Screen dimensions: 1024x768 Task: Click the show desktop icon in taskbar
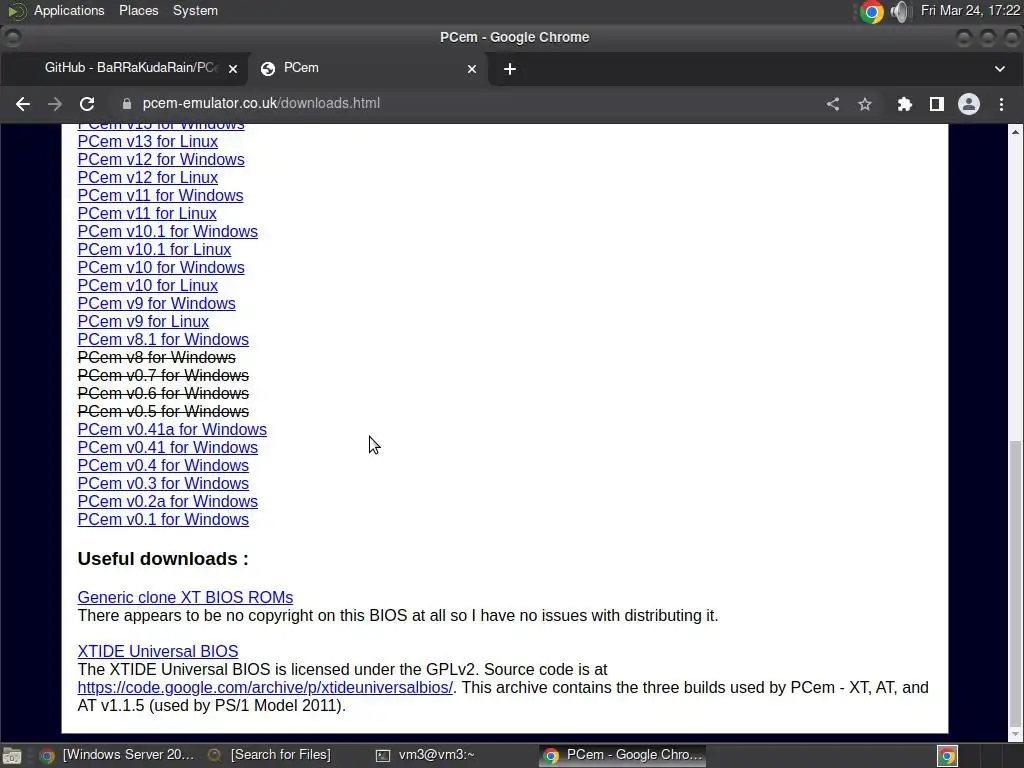coord(12,756)
